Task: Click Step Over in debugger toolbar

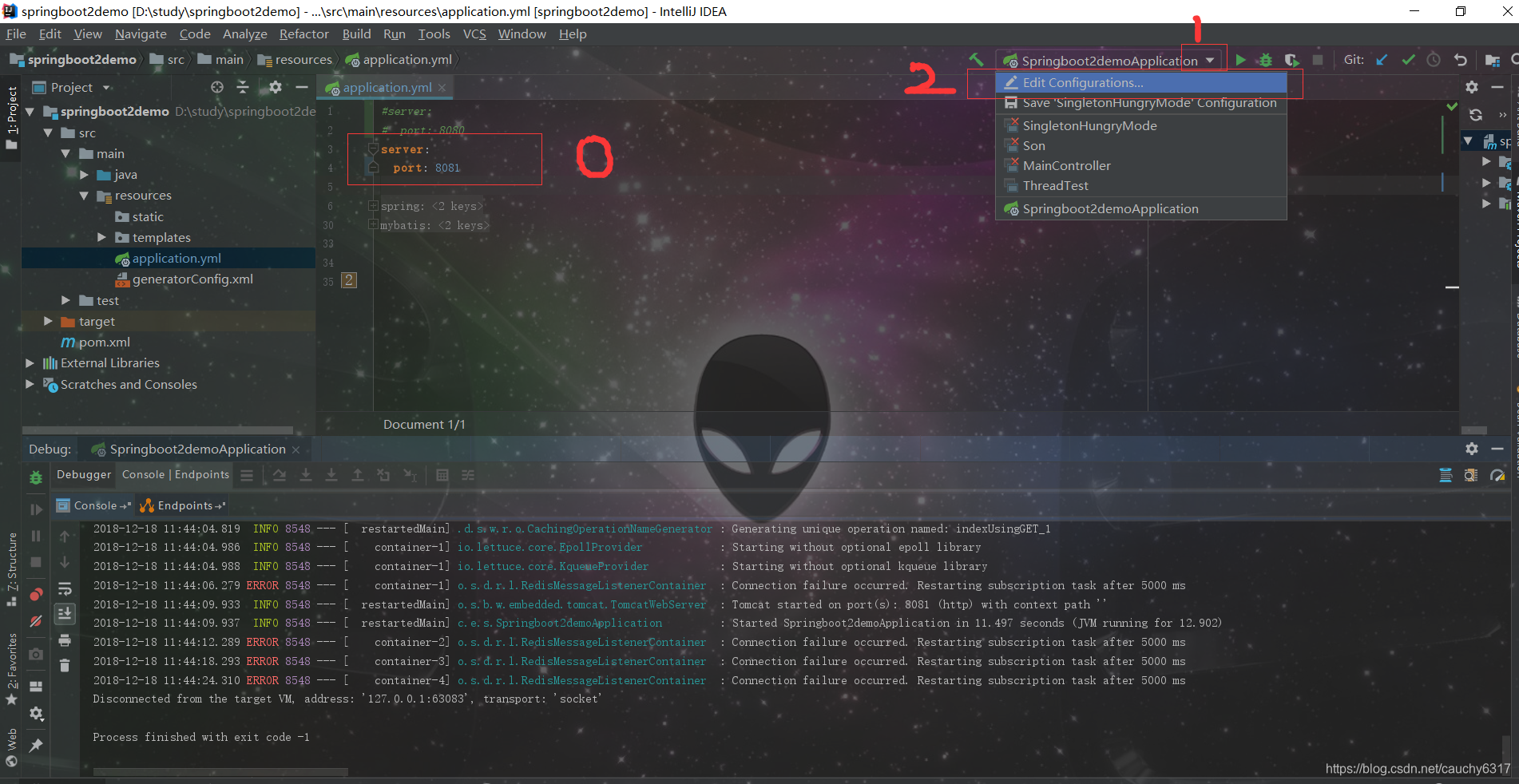Action: [280, 475]
